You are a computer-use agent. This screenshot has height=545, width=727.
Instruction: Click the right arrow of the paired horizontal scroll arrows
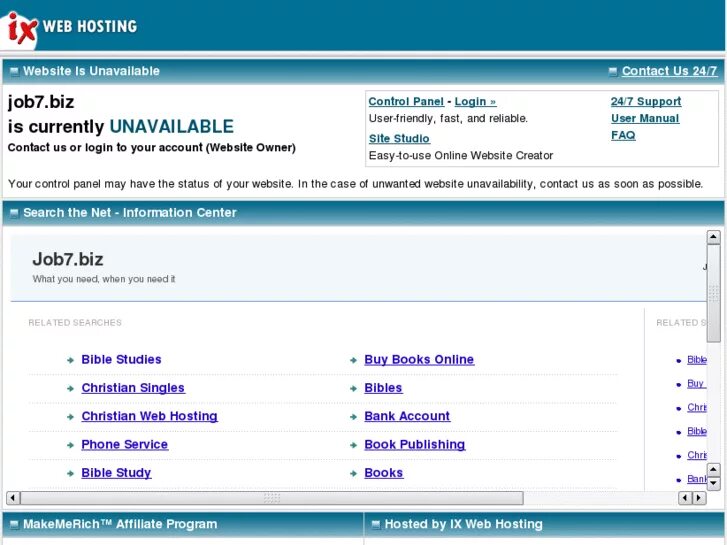[700, 498]
